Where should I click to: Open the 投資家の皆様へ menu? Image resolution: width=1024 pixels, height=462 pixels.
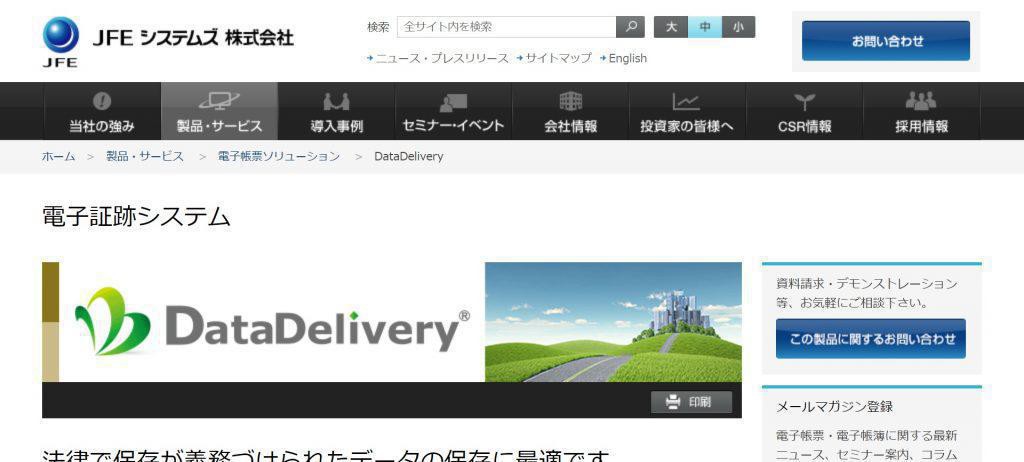pyautogui.click(x=687, y=111)
